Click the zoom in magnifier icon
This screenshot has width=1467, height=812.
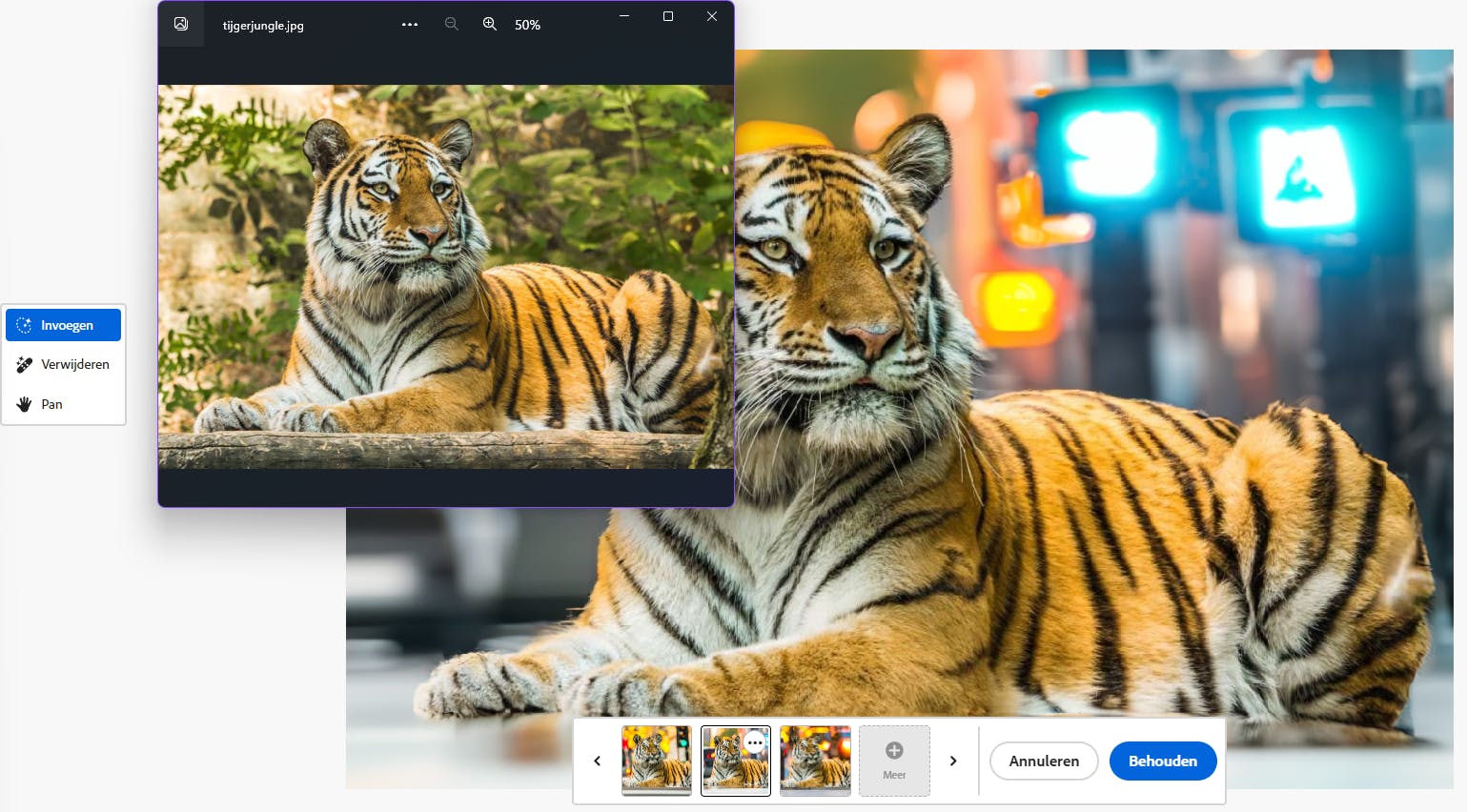pyautogui.click(x=490, y=25)
